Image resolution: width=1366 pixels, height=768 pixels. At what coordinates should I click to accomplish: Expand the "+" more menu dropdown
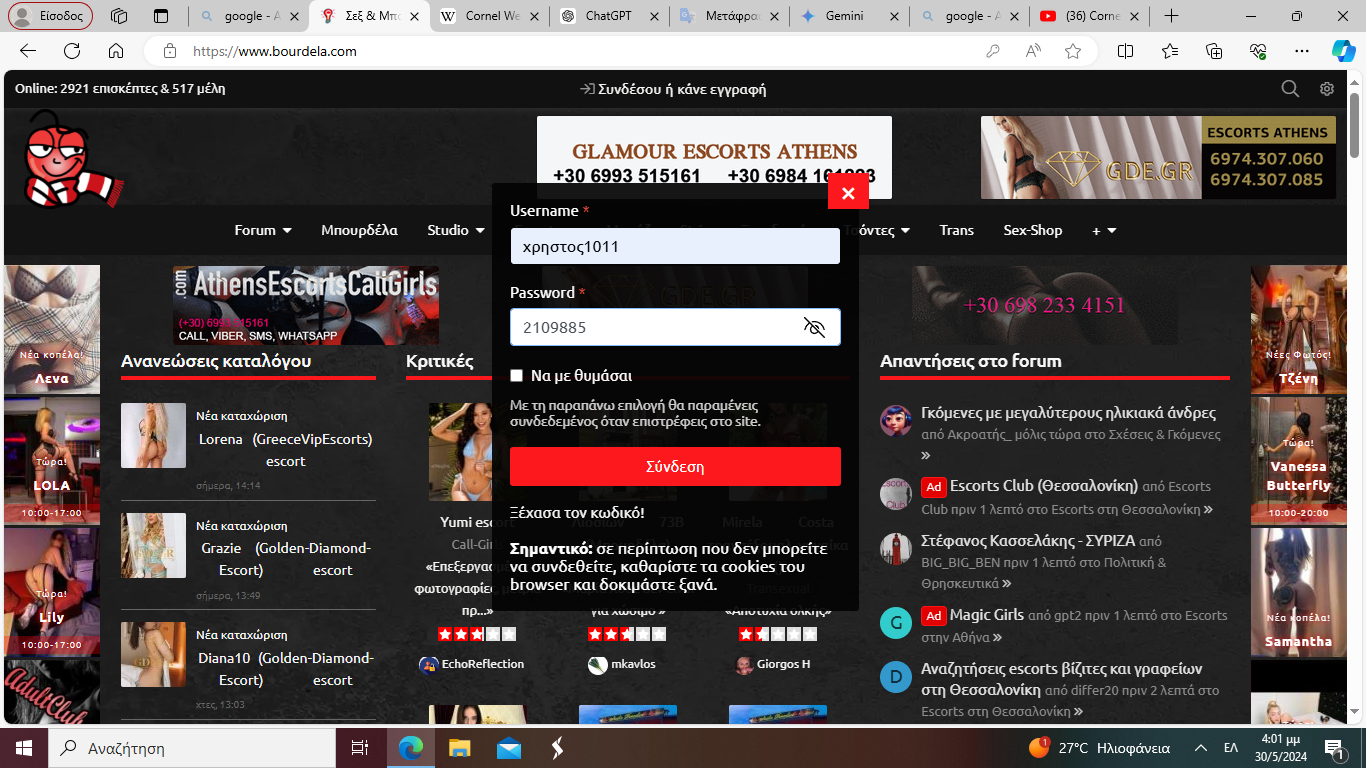[1104, 230]
